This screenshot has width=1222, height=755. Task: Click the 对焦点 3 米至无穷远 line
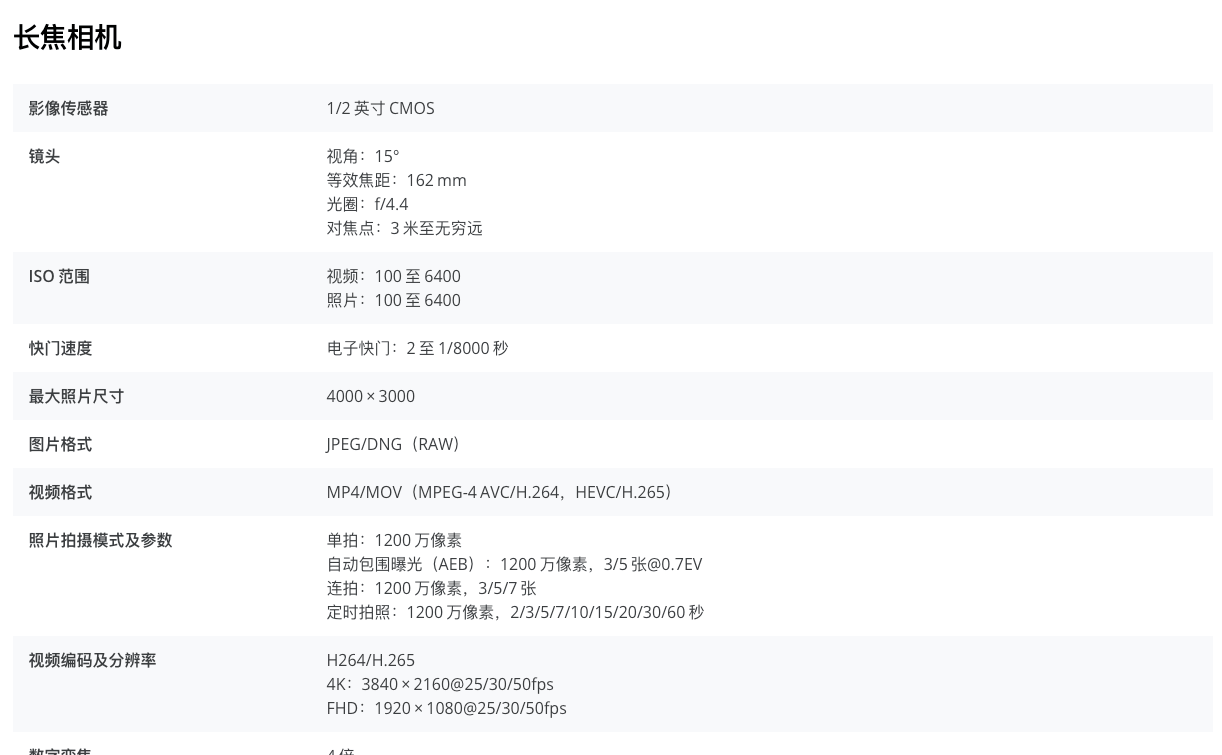(404, 228)
